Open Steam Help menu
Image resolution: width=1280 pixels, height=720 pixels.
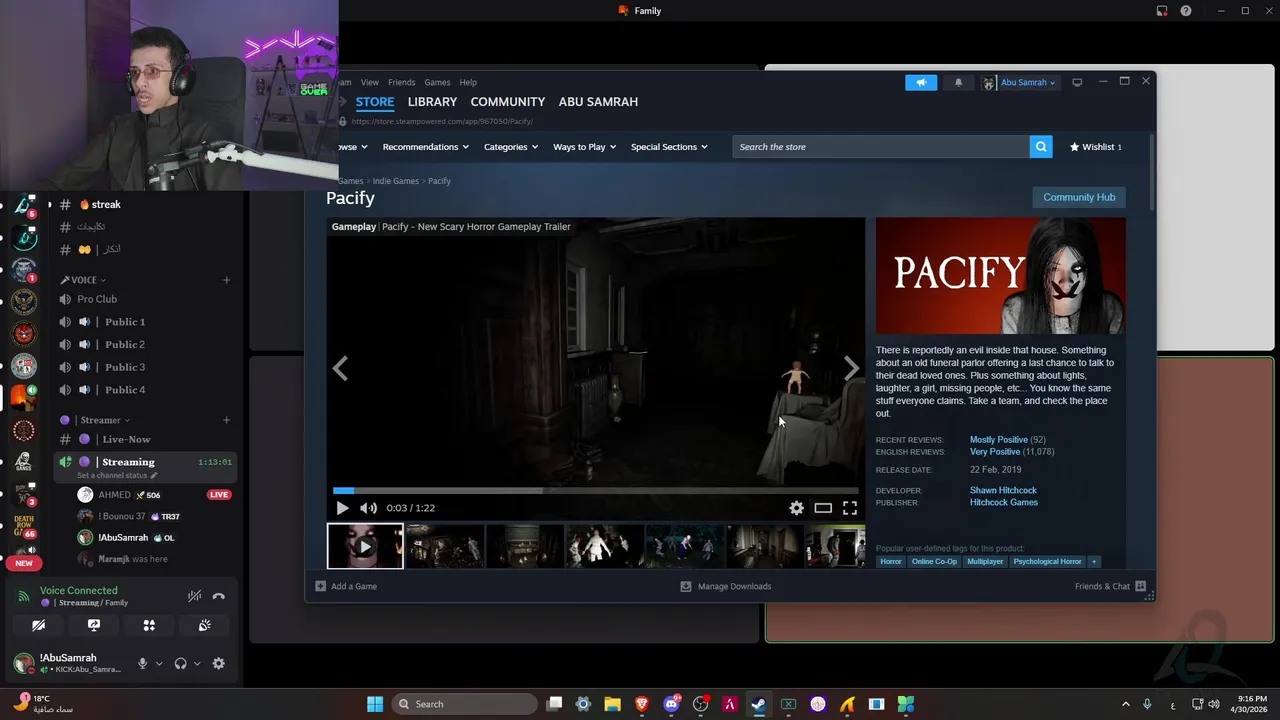click(x=468, y=82)
